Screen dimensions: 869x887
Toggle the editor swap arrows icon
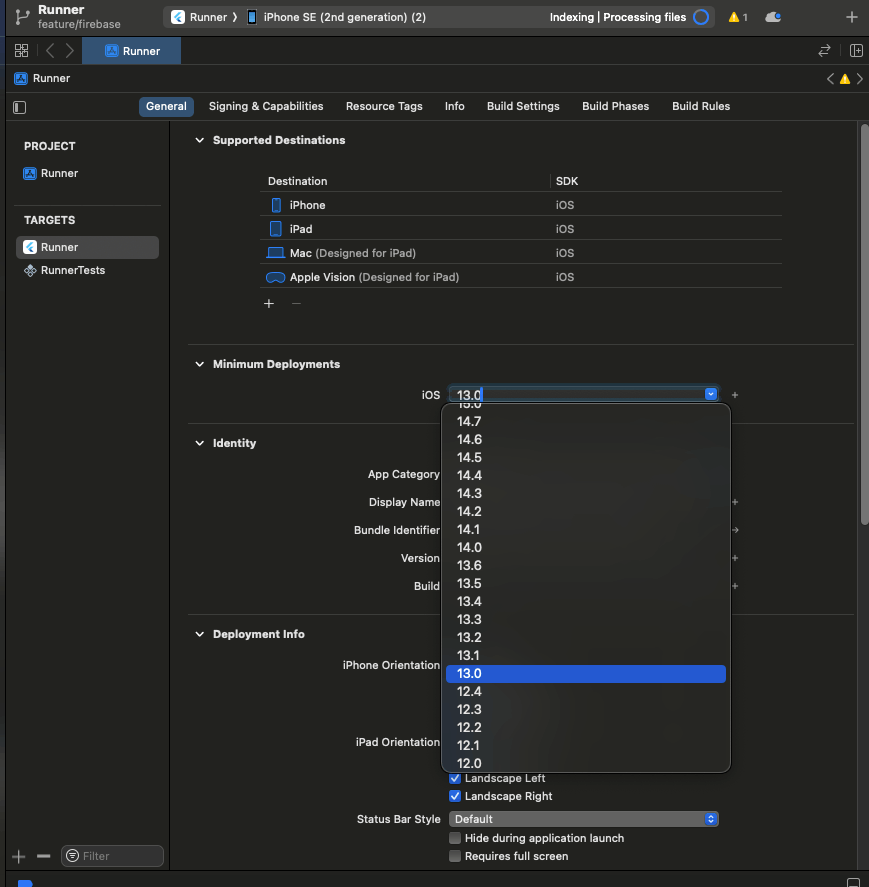pos(824,51)
